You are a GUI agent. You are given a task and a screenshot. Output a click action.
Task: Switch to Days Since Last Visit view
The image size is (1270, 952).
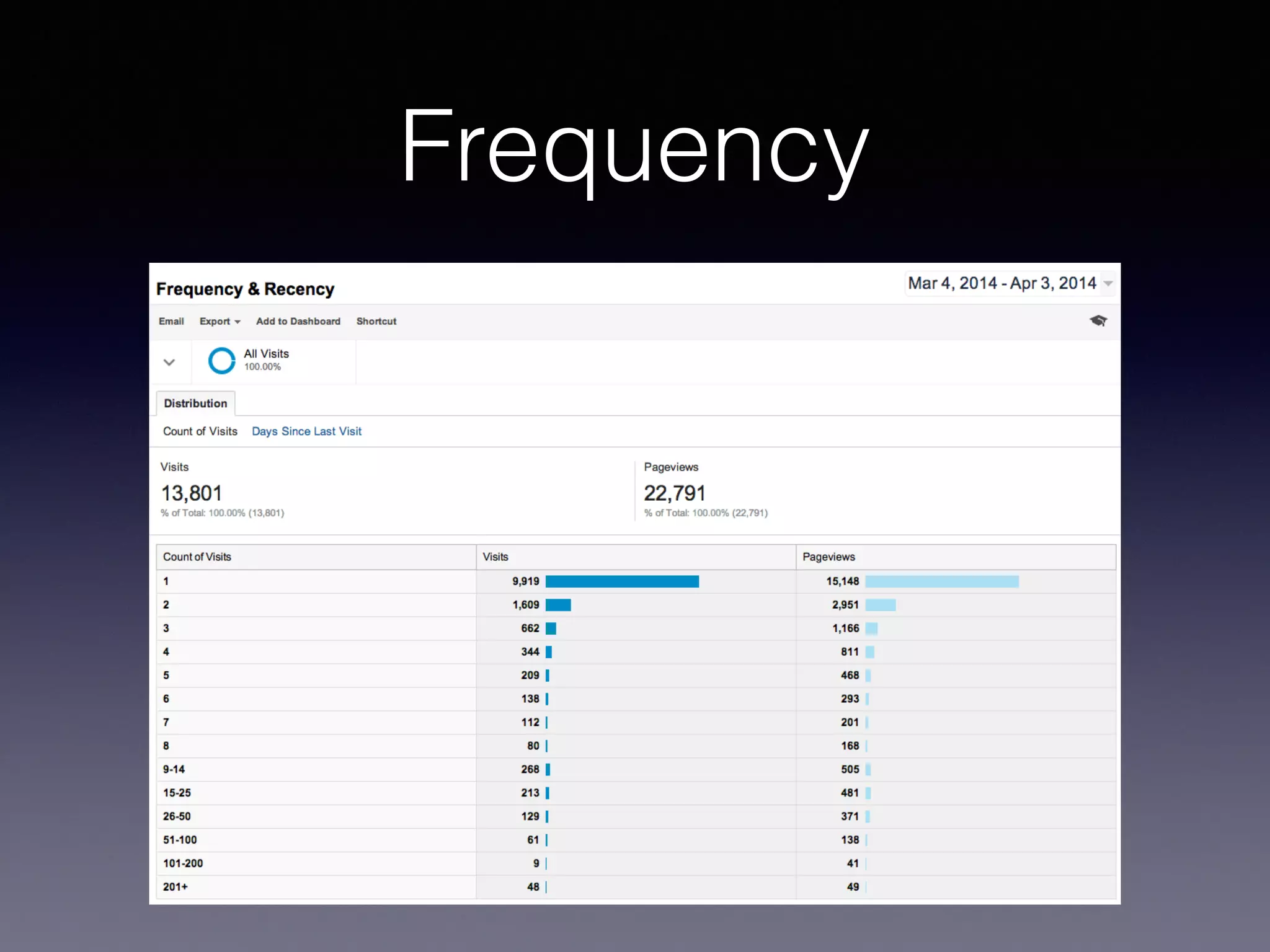[x=306, y=431]
